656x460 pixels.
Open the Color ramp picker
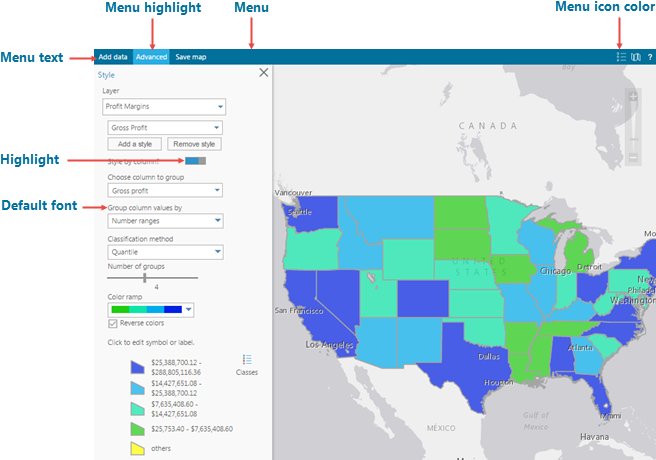pyautogui.click(x=164, y=310)
